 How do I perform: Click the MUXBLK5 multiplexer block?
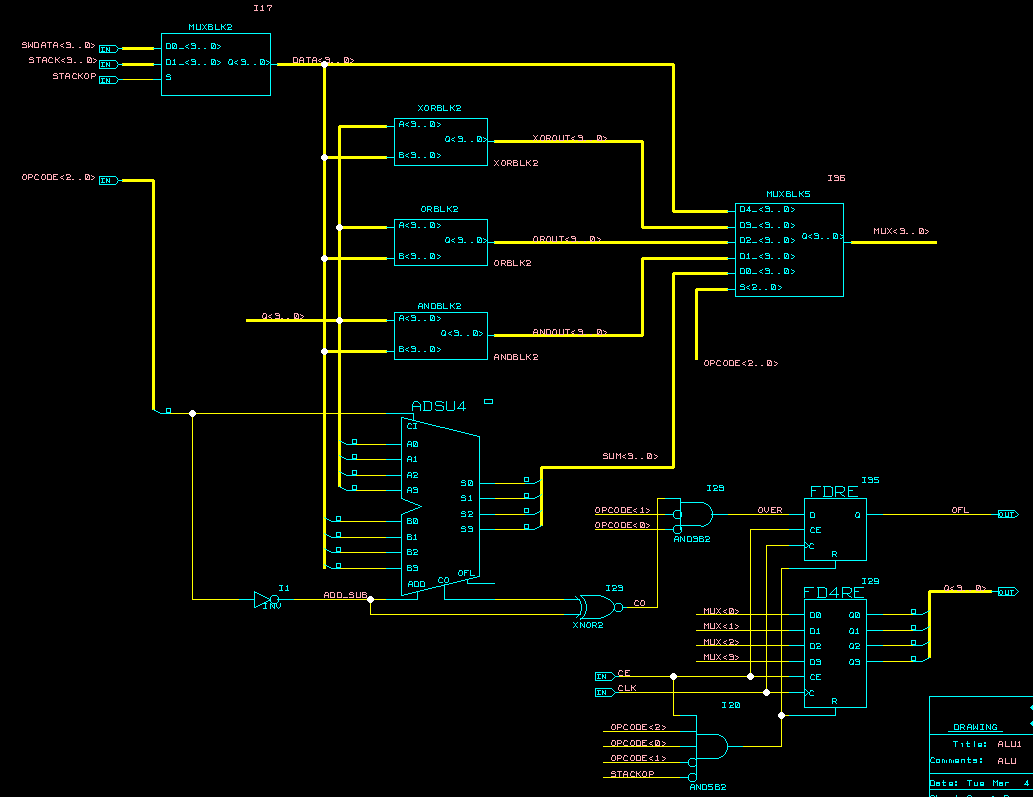point(789,249)
